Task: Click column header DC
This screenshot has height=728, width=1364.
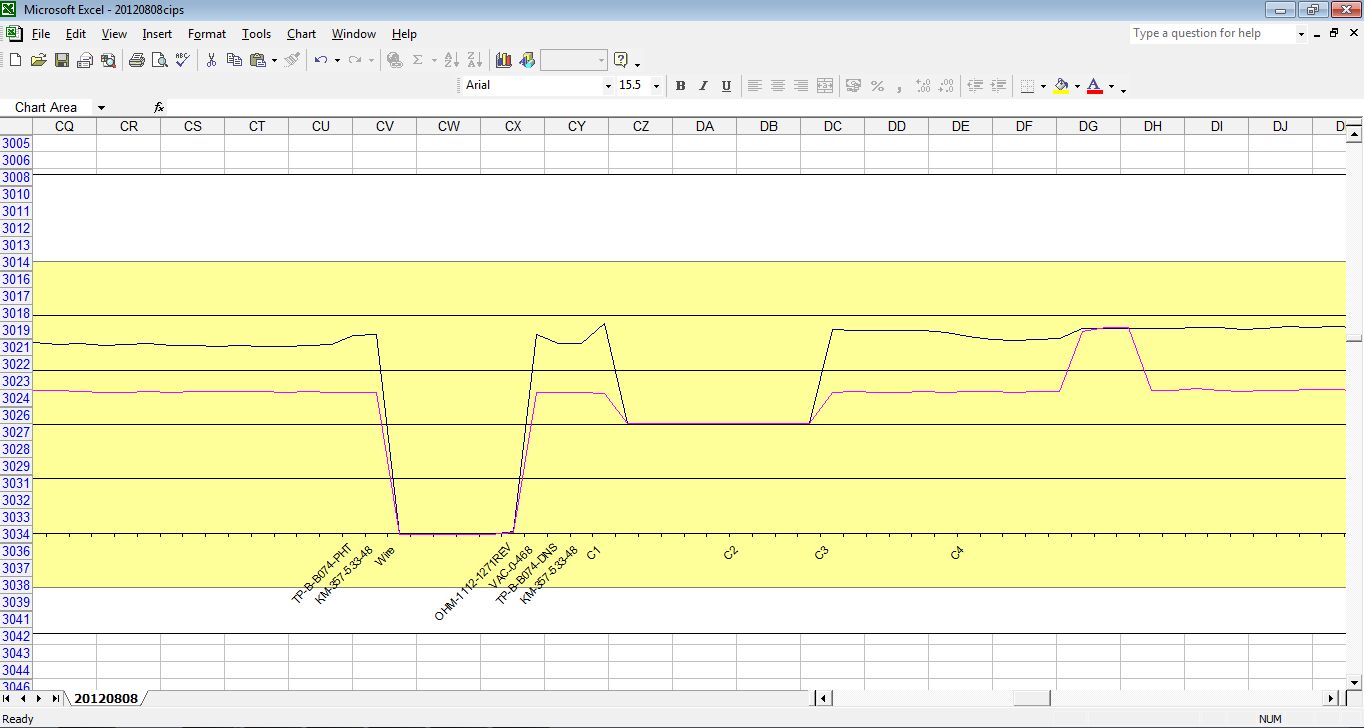Action: click(832, 126)
